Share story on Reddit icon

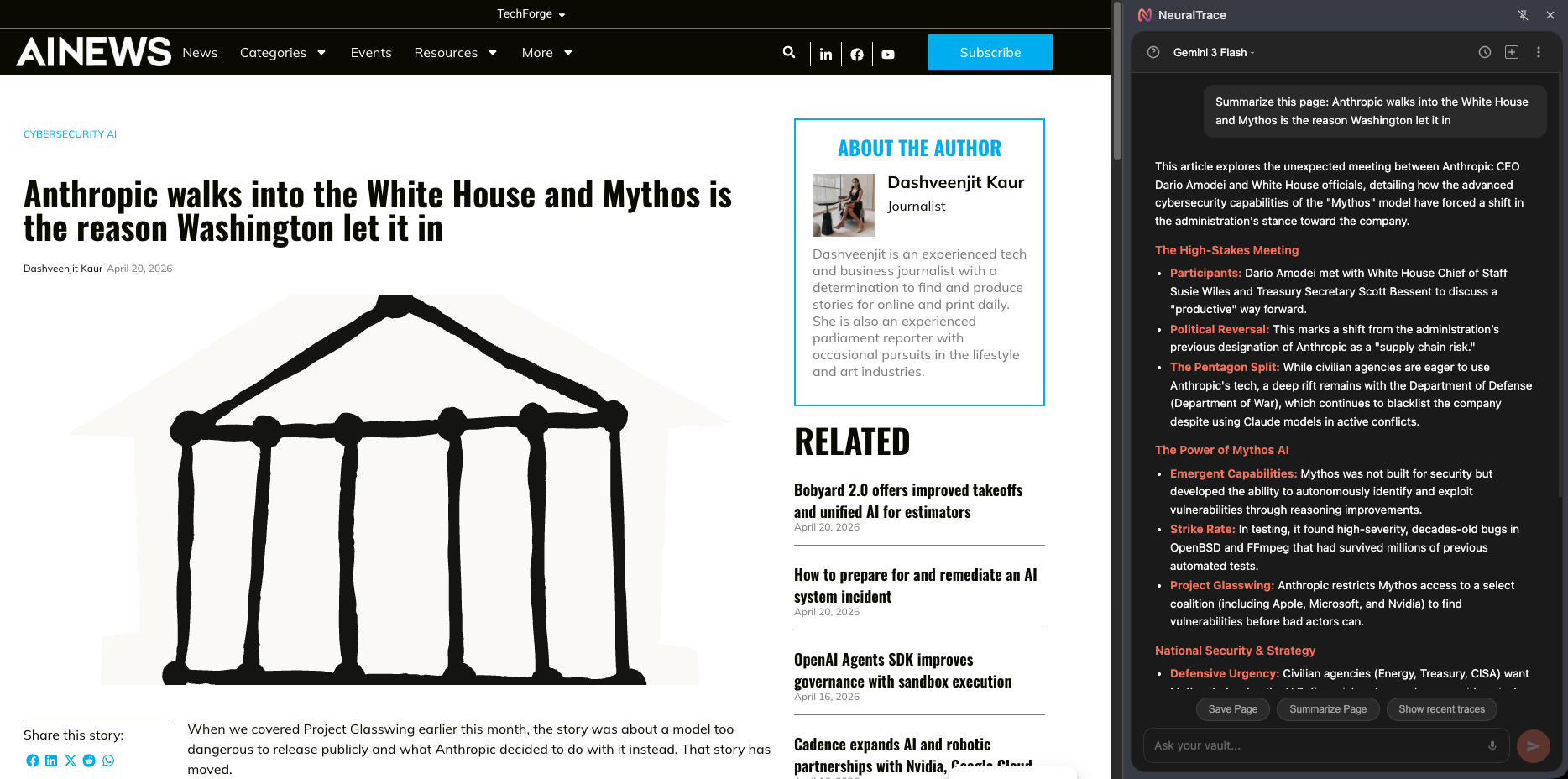tap(89, 761)
